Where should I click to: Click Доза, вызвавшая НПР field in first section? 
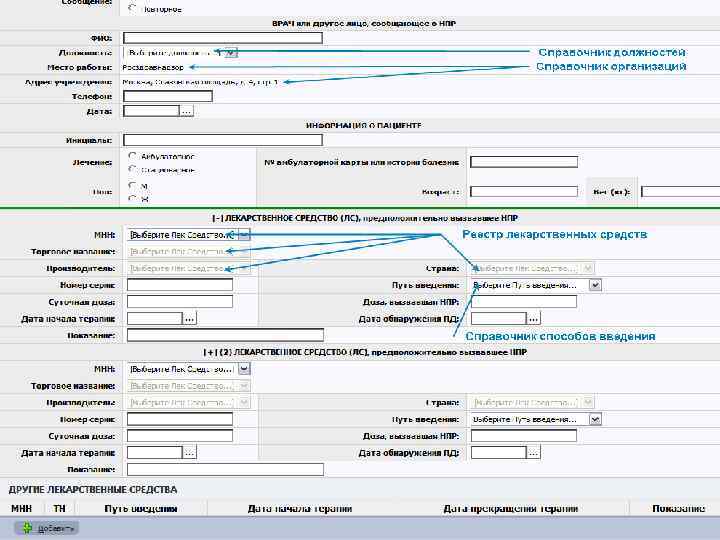[524, 302]
